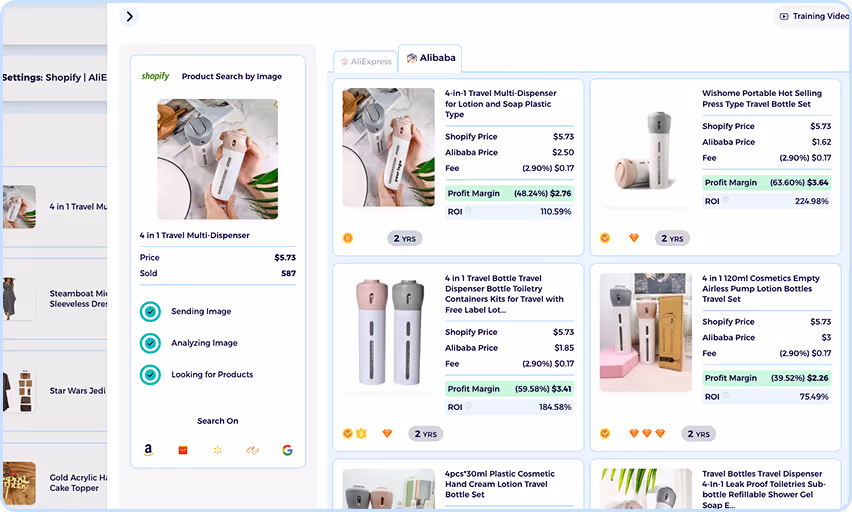The height and width of the screenshot is (512, 852).
Task: Click 2 YRS badge on Toiletry Containers card
Action: 425,434
